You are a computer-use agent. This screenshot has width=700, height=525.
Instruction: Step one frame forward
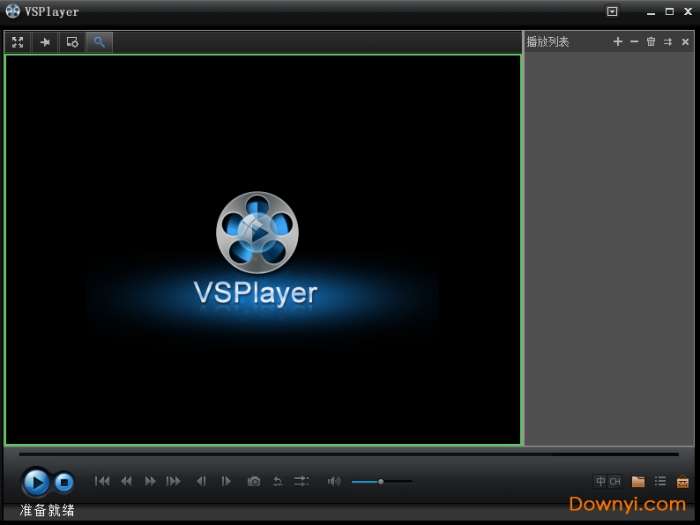point(226,481)
